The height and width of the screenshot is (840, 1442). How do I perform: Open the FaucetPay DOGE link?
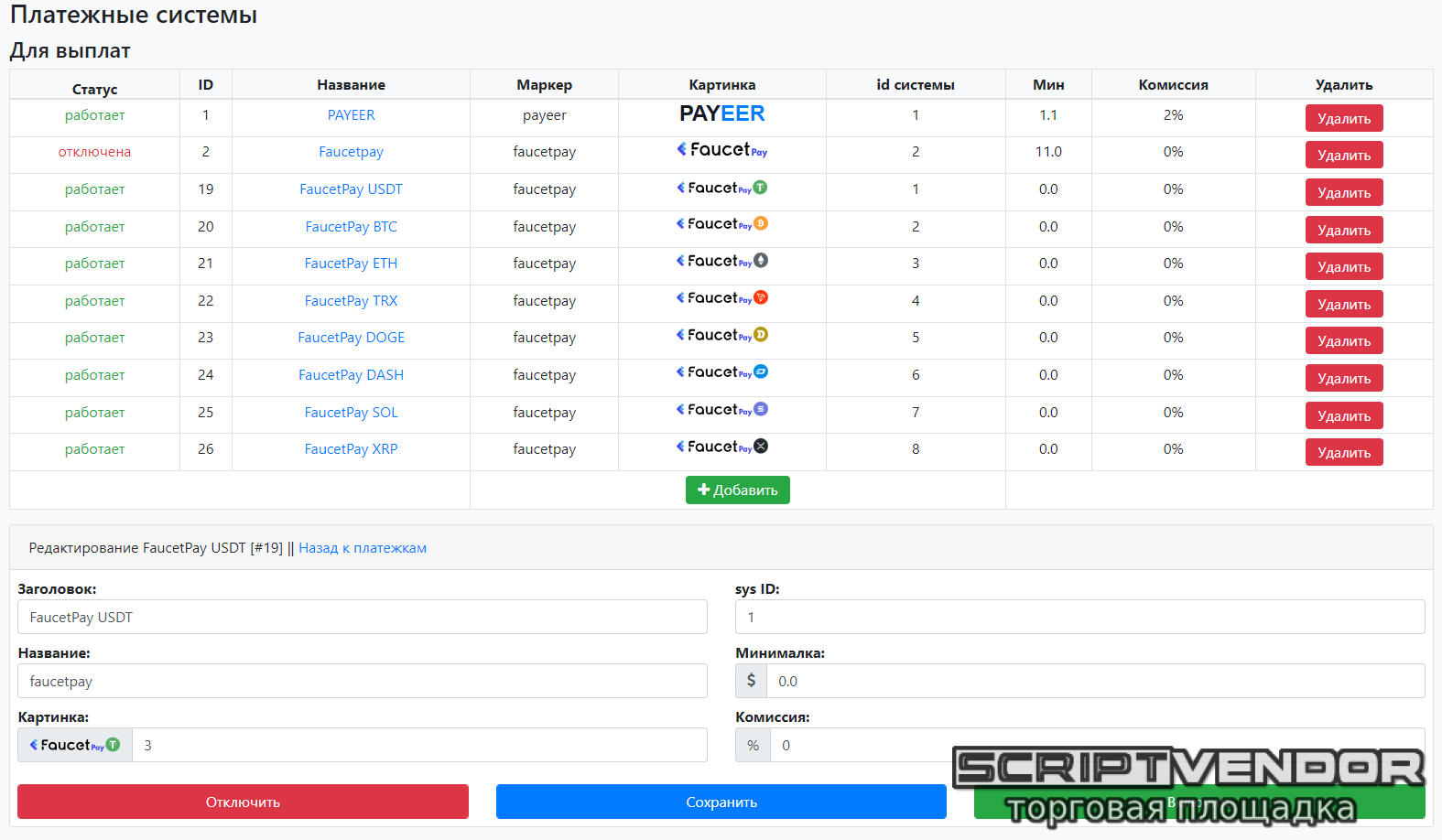click(352, 338)
